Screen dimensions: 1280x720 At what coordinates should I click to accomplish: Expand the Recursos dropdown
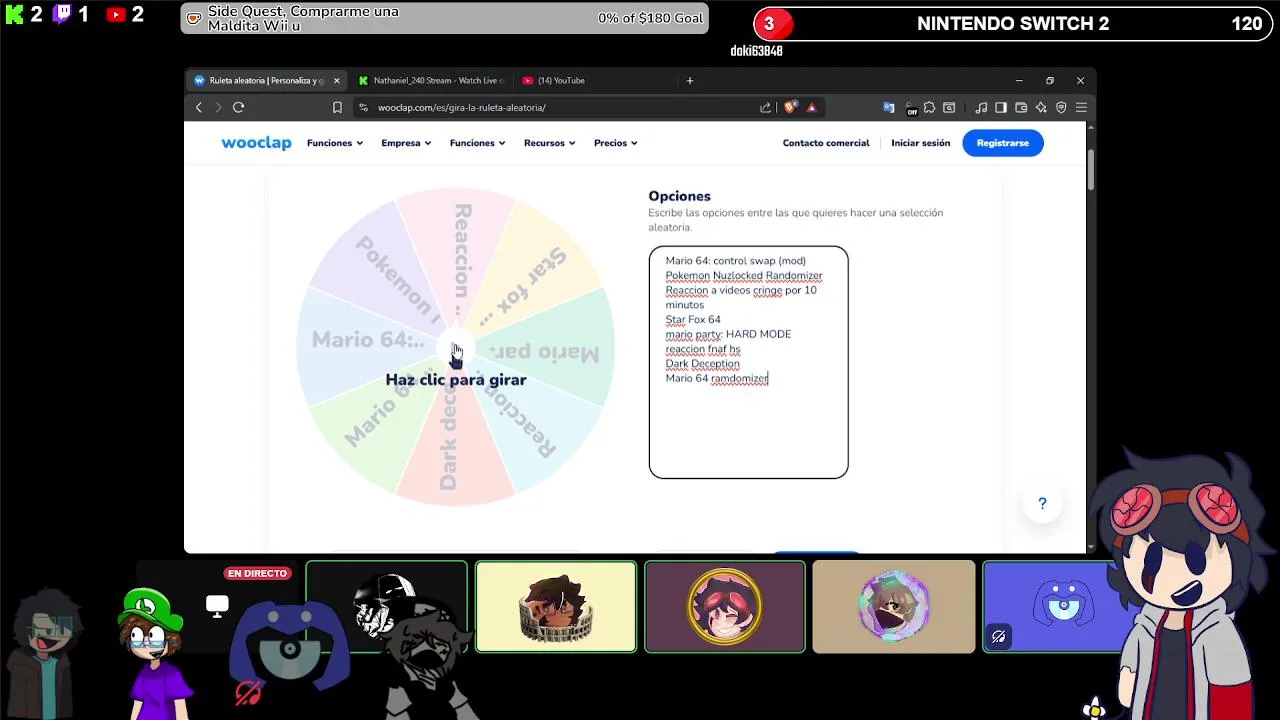(x=549, y=143)
